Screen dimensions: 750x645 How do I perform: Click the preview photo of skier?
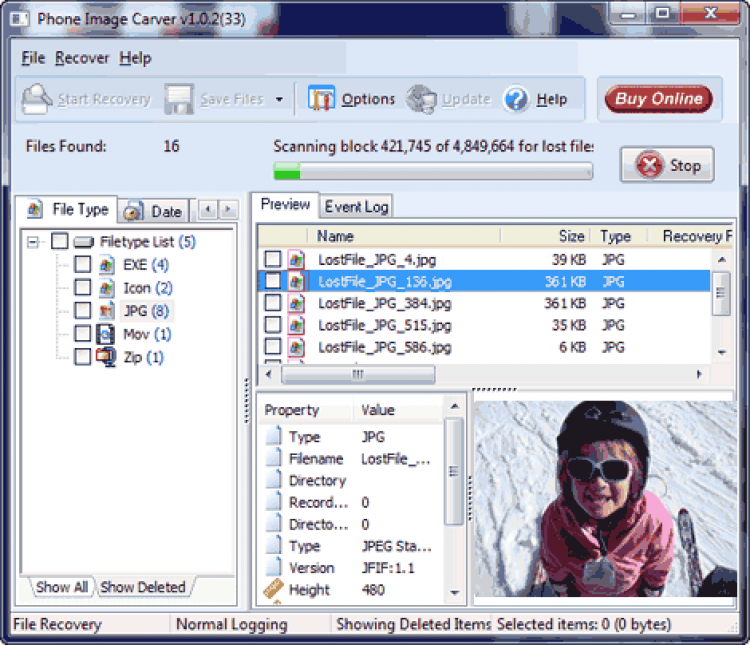605,498
